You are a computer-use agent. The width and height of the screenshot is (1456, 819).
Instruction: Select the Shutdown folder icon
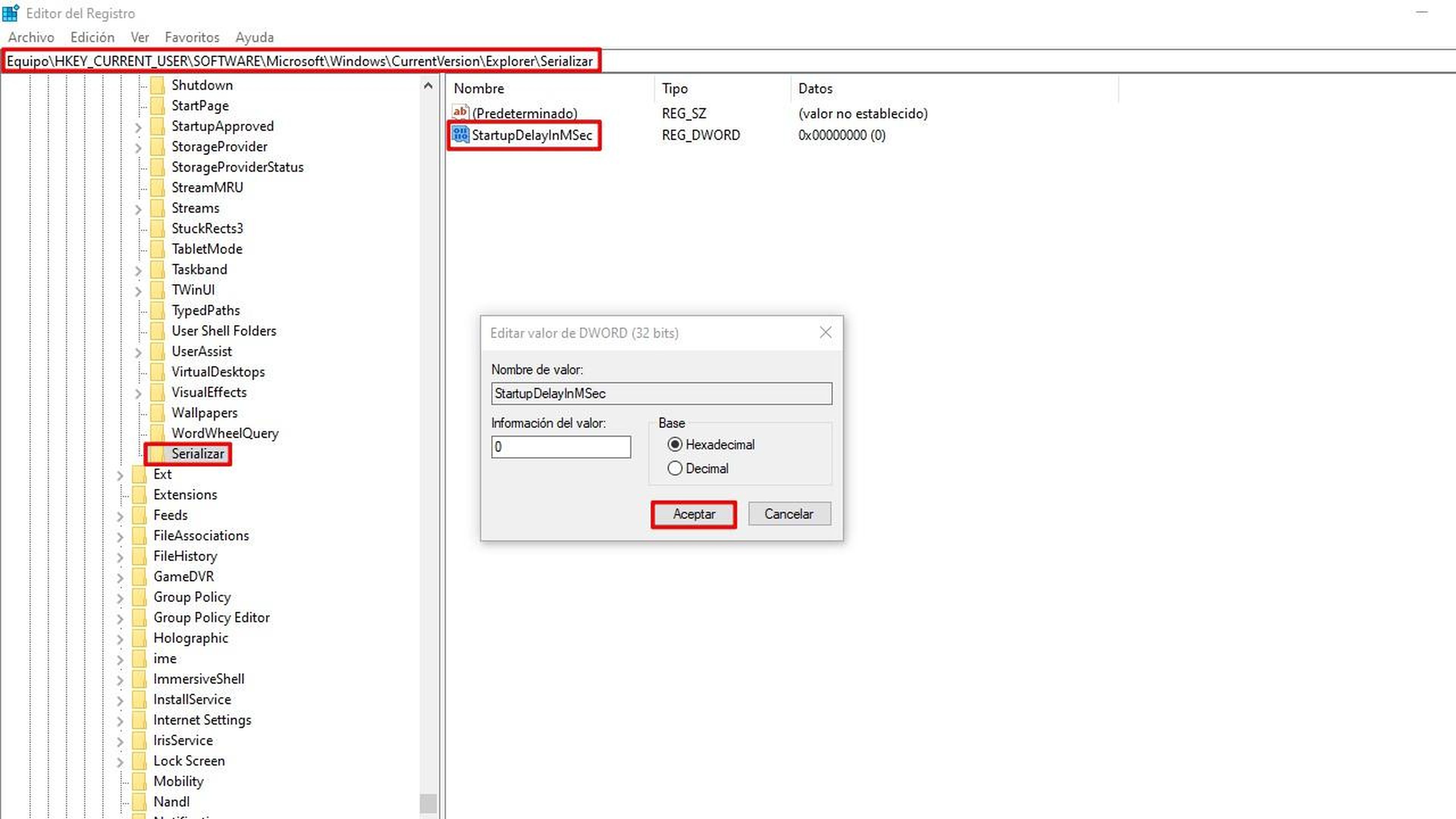[x=158, y=85]
